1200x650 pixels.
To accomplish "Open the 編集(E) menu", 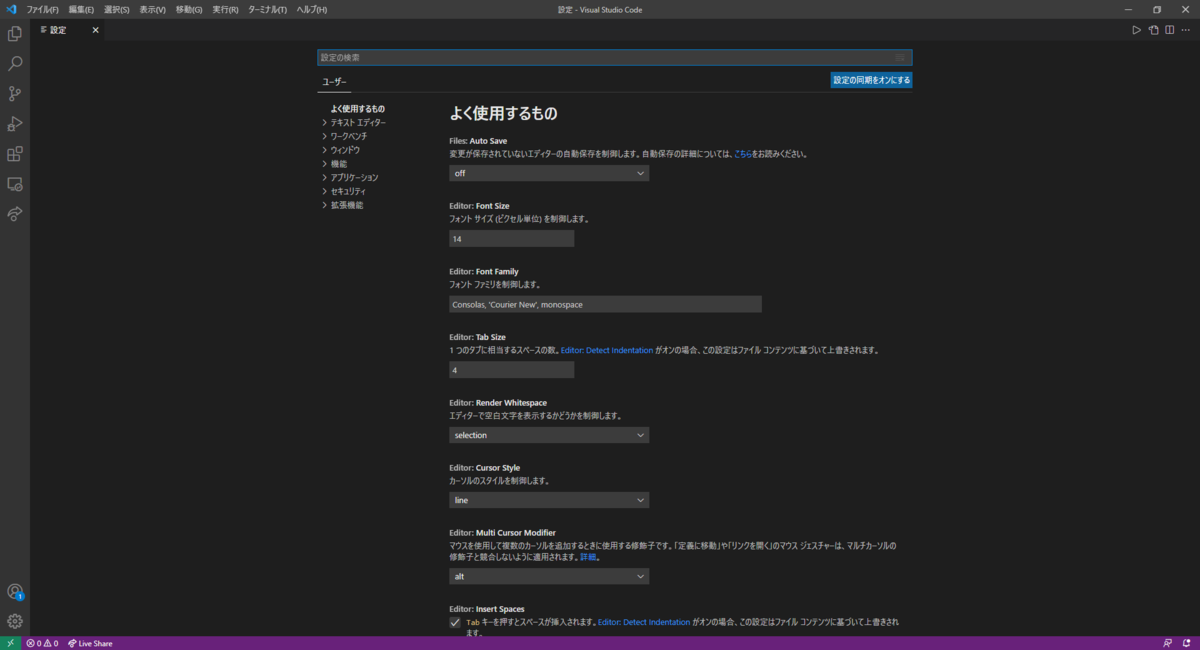I will [81, 9].
